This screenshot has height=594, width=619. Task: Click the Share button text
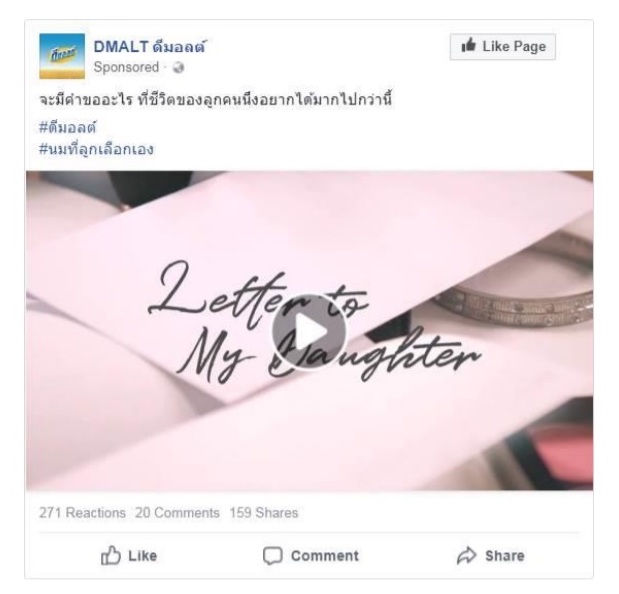tap(505, 556)
